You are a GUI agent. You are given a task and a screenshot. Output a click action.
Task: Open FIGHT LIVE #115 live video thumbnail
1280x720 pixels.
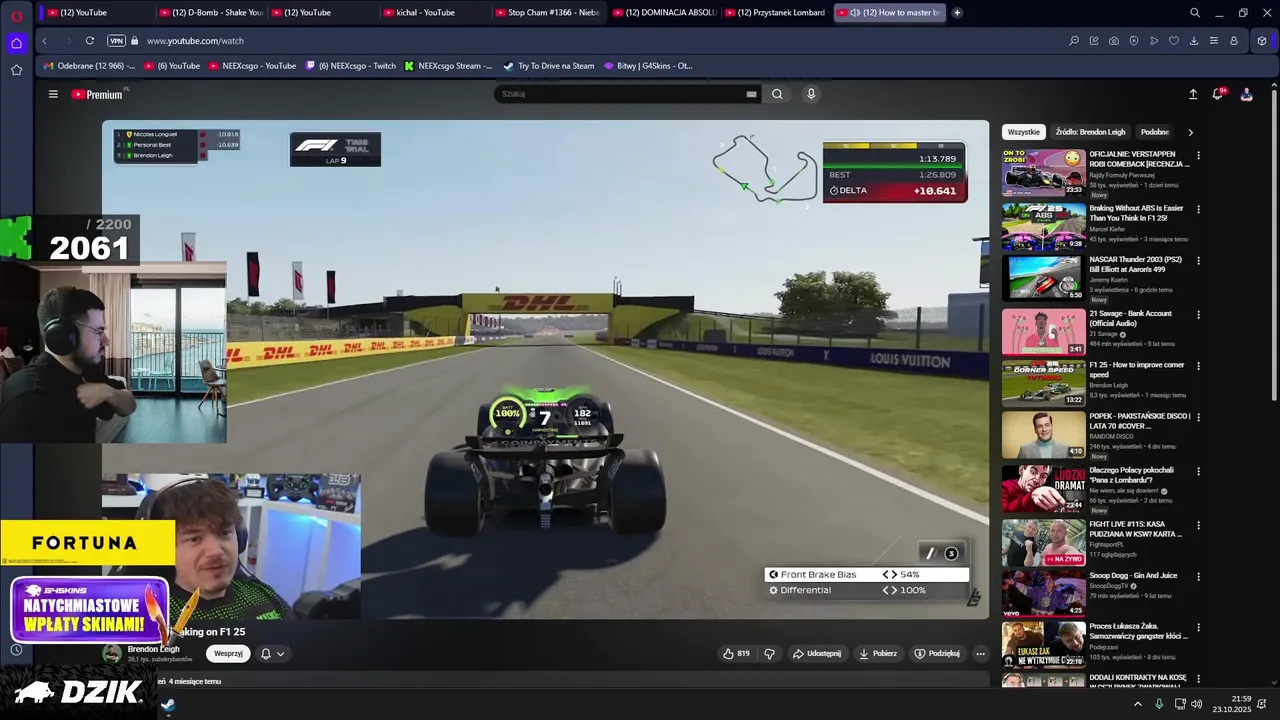[x=1044, y=541]
